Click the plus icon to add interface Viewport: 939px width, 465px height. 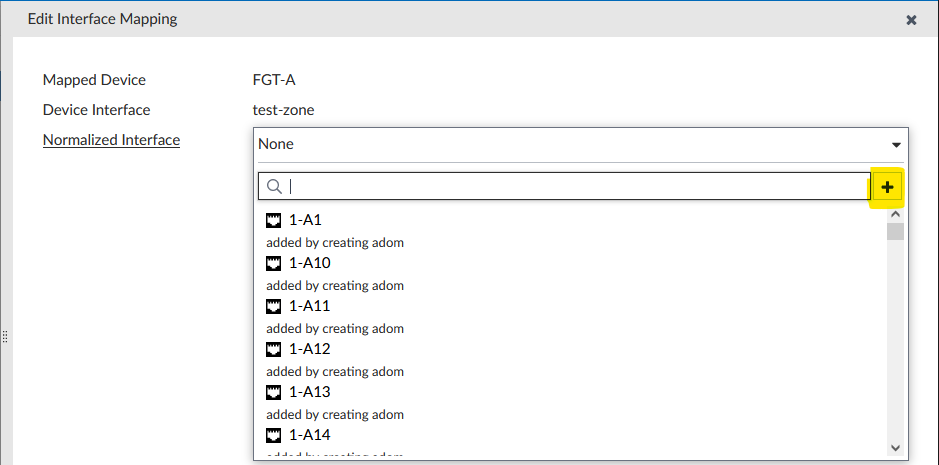(x=887, y=187)
